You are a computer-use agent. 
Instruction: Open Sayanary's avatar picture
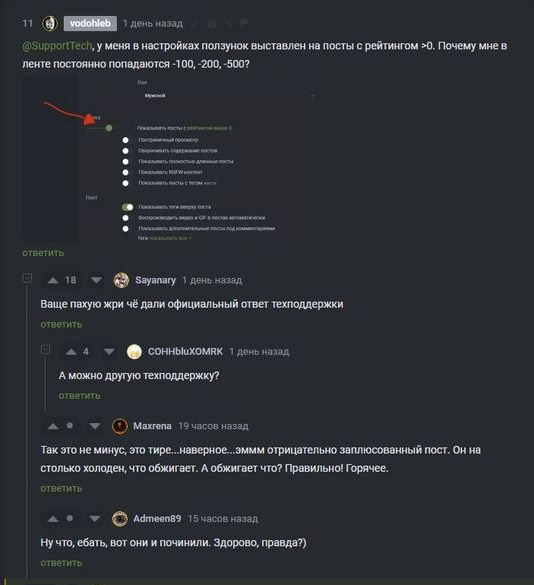pyautogui.click(x=121, y=280)
